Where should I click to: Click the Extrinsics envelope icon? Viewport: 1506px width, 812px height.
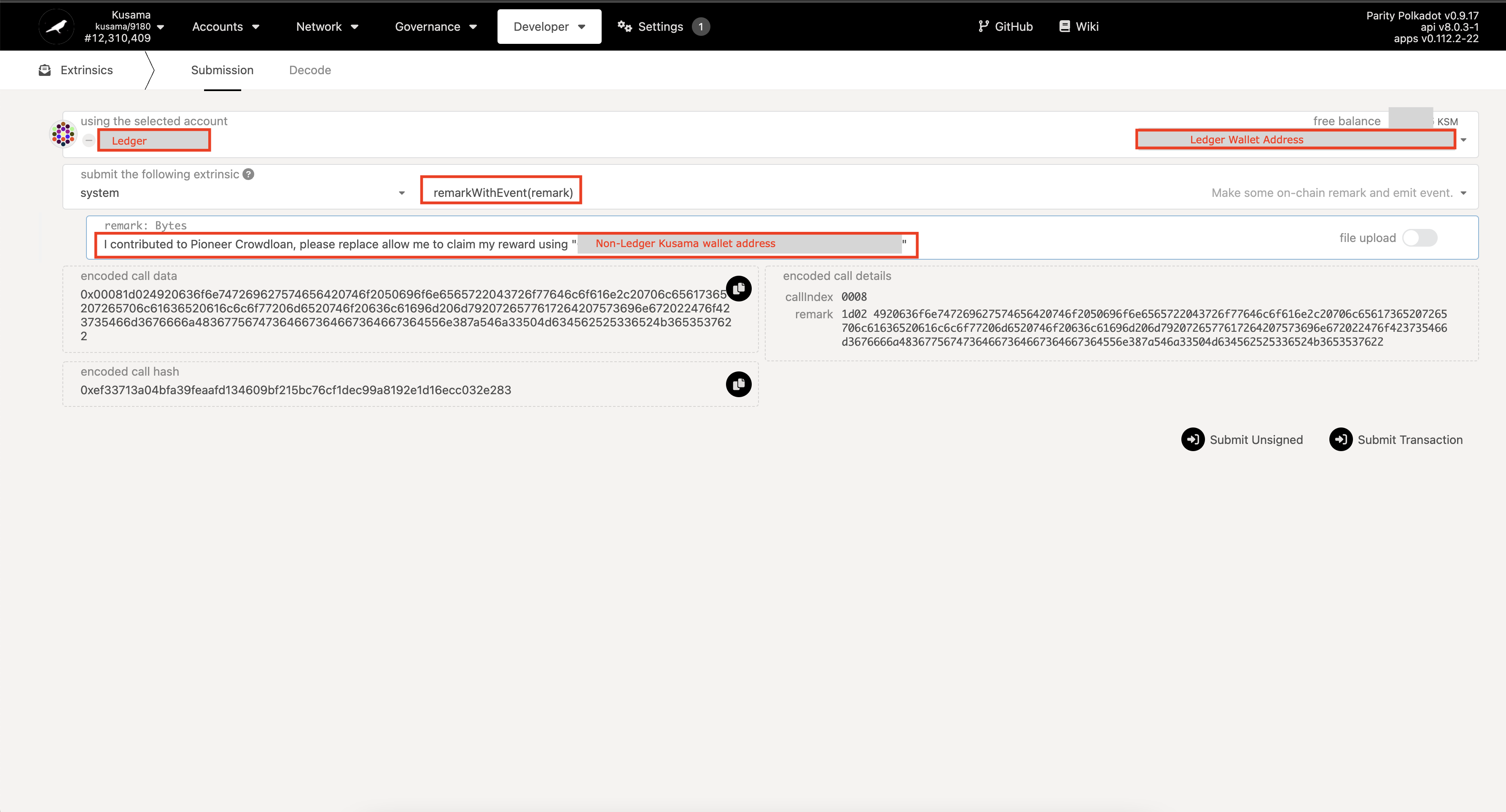(x=44, y=70)
